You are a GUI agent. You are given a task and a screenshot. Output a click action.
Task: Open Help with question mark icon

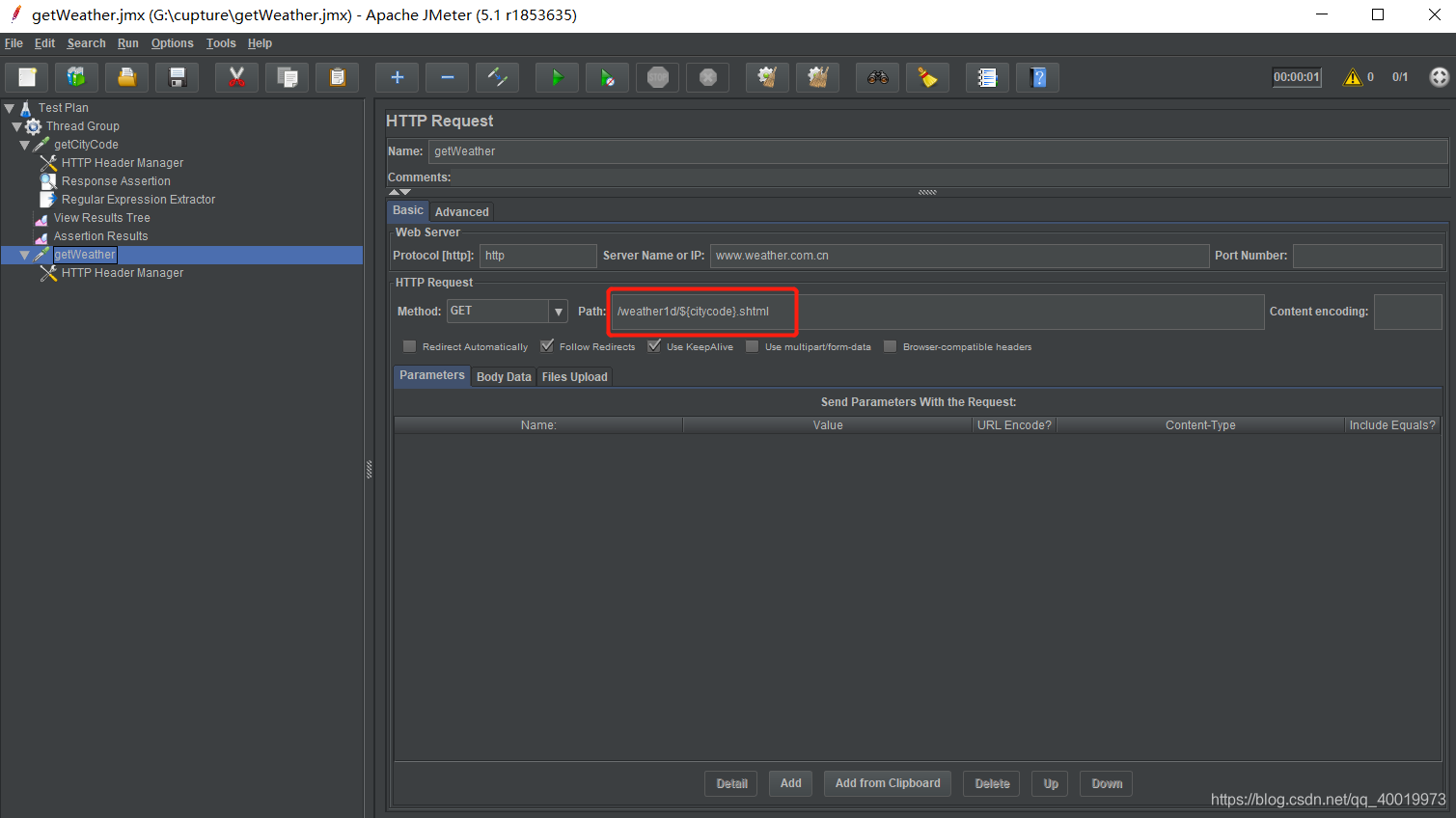click(x=1038, y=77)
